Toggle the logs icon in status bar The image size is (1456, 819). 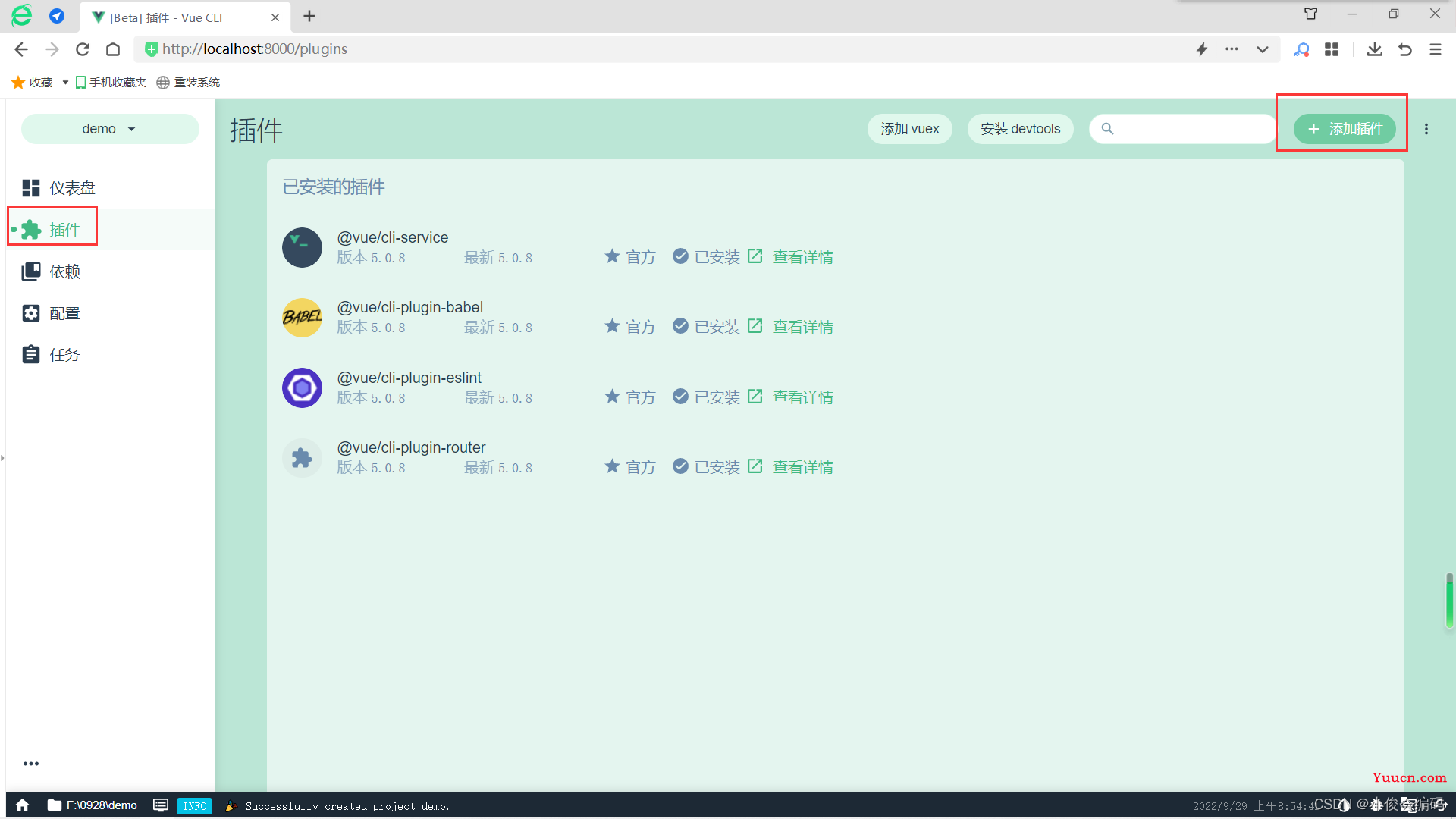coord(161,805)
